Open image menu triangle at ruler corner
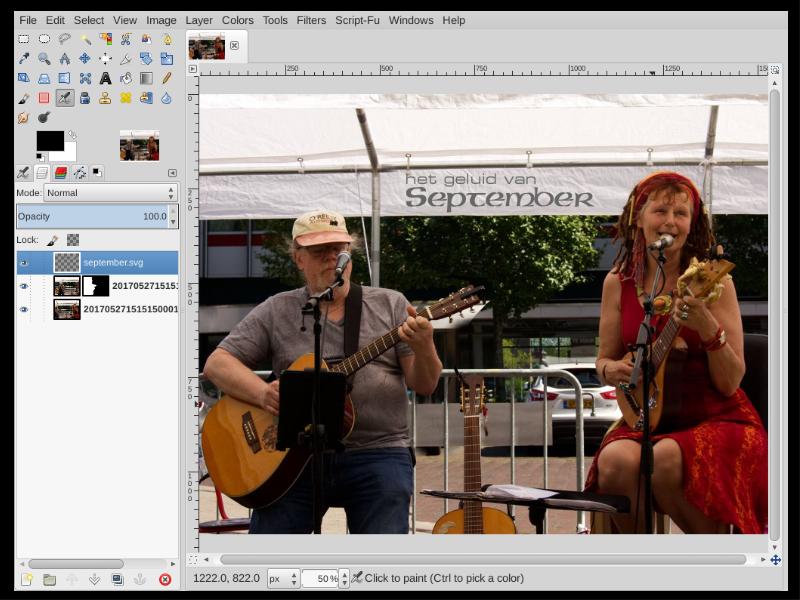 [192, 69]
